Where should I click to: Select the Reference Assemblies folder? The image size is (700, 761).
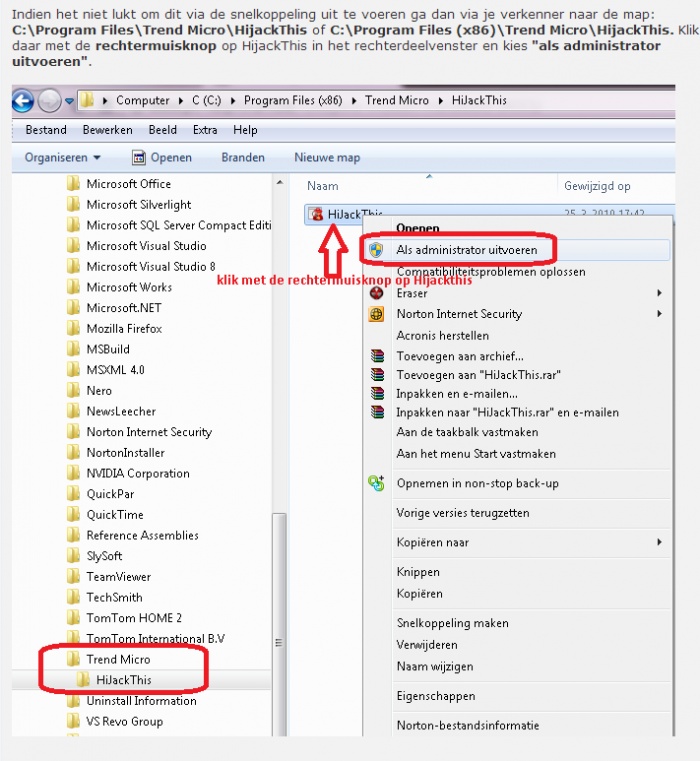[x=142, y=535]
